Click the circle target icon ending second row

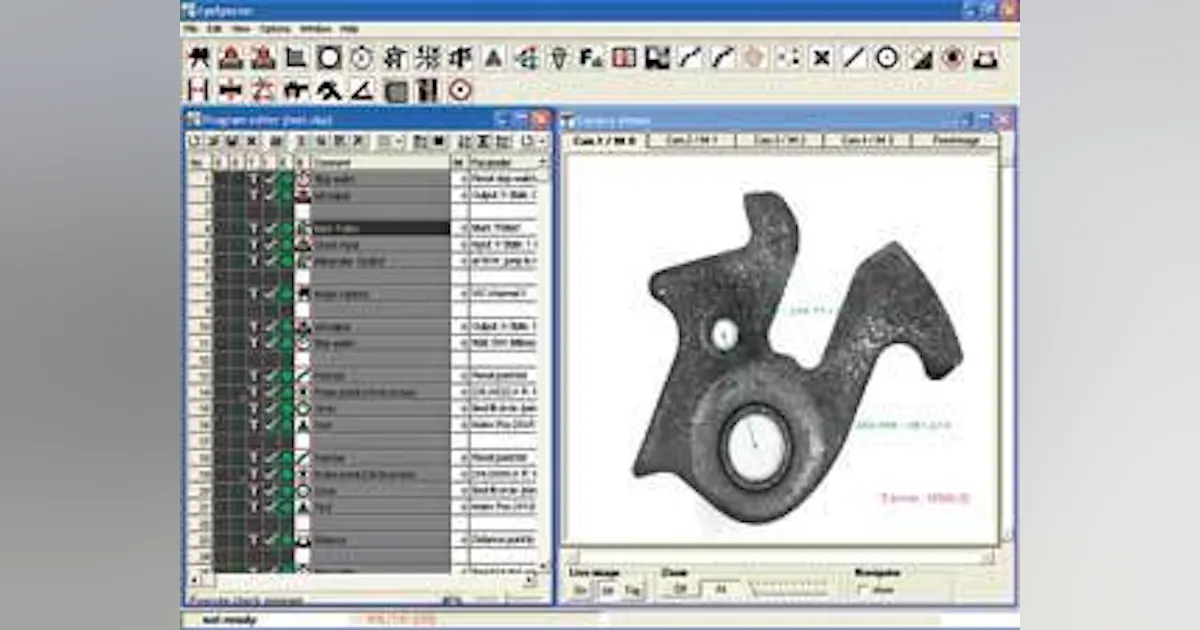coord(460,90)
